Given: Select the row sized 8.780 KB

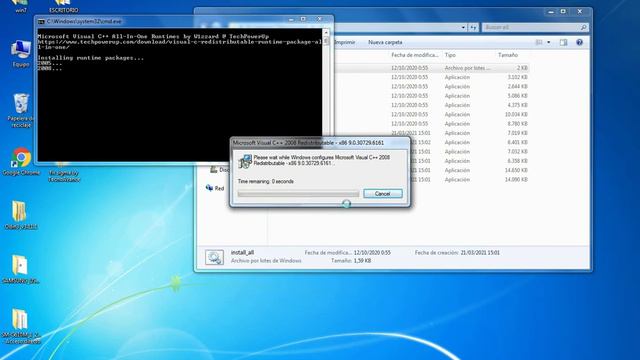Looking at the screenshot, I should coord(432,124).
